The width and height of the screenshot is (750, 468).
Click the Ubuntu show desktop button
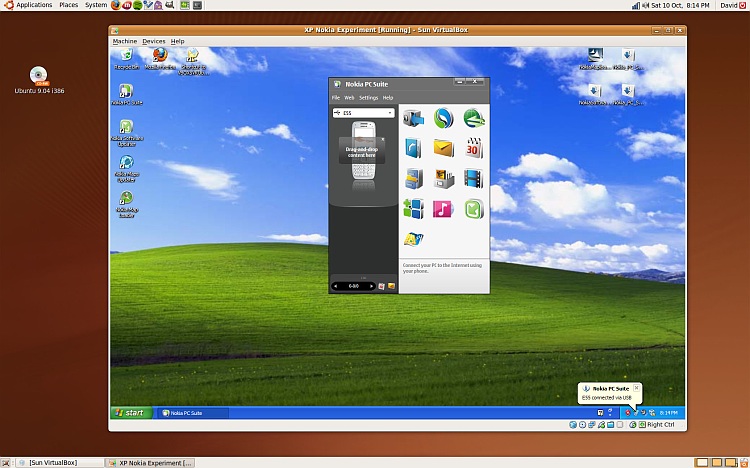(5, 463)
